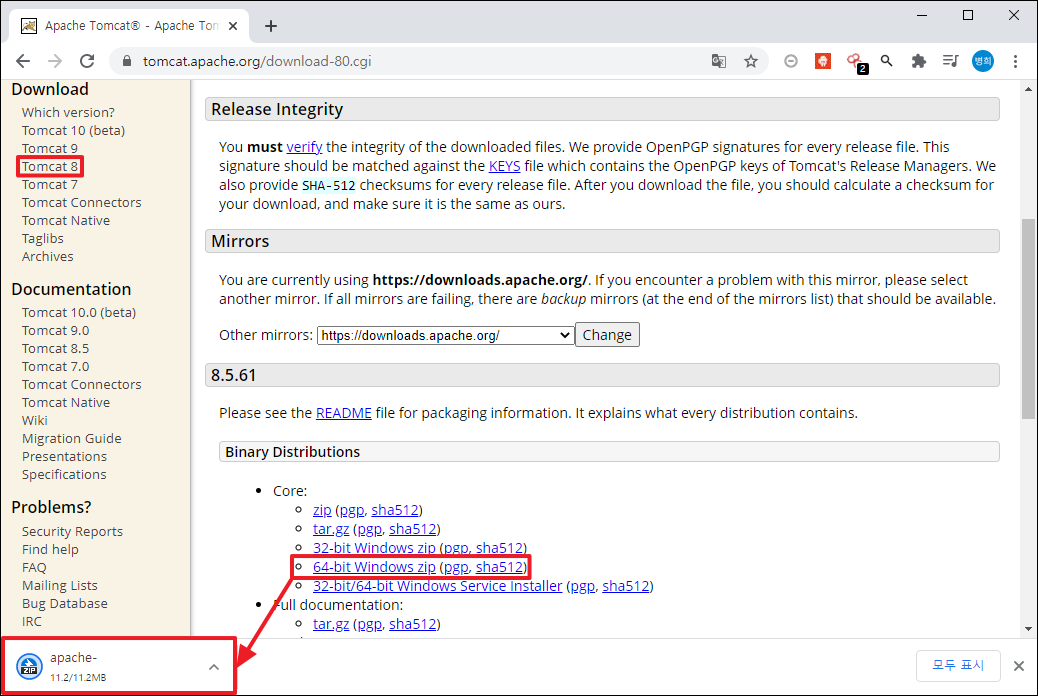1038x696 pixels.
Task: Open Tomcat 8 download link
Action: (50, 166)
